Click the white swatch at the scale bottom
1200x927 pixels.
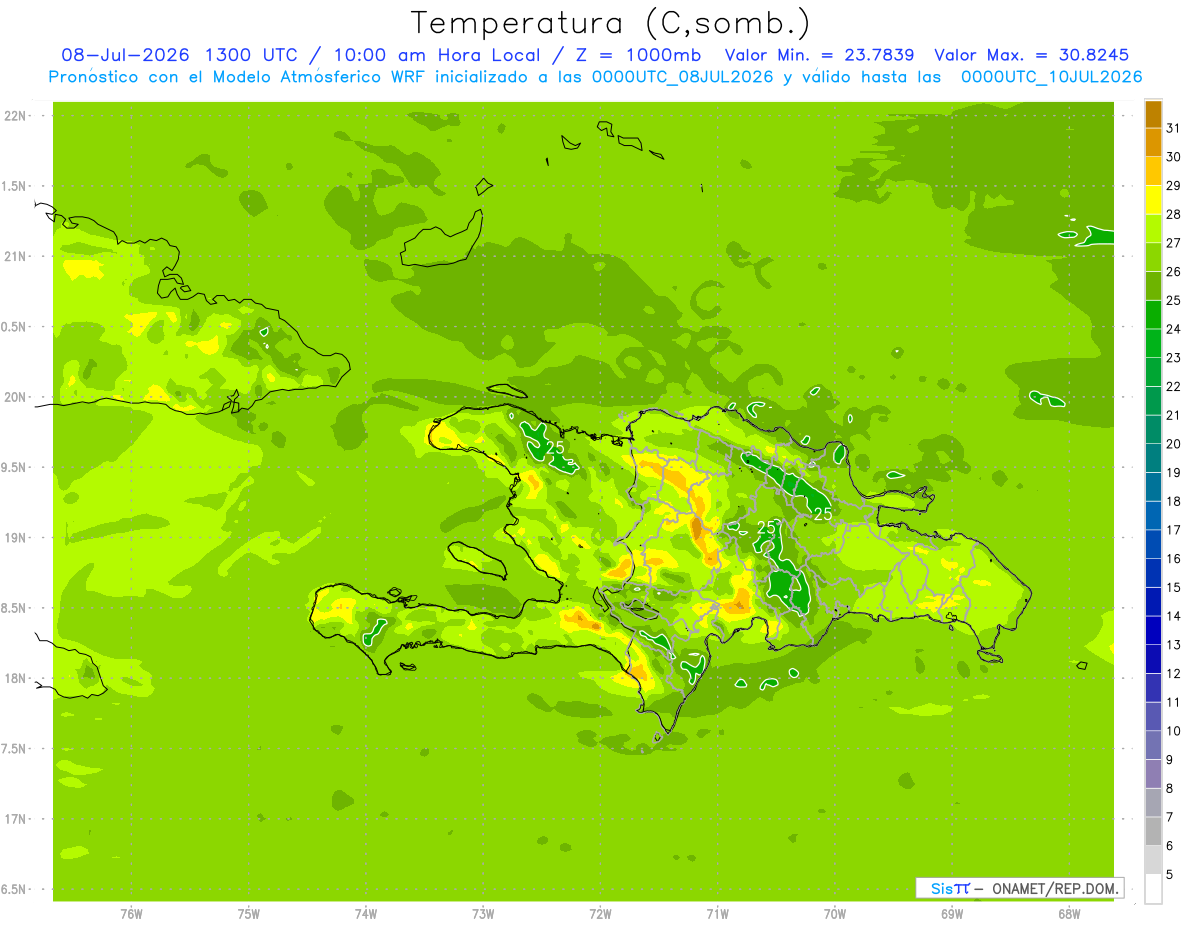point(1153,888)
